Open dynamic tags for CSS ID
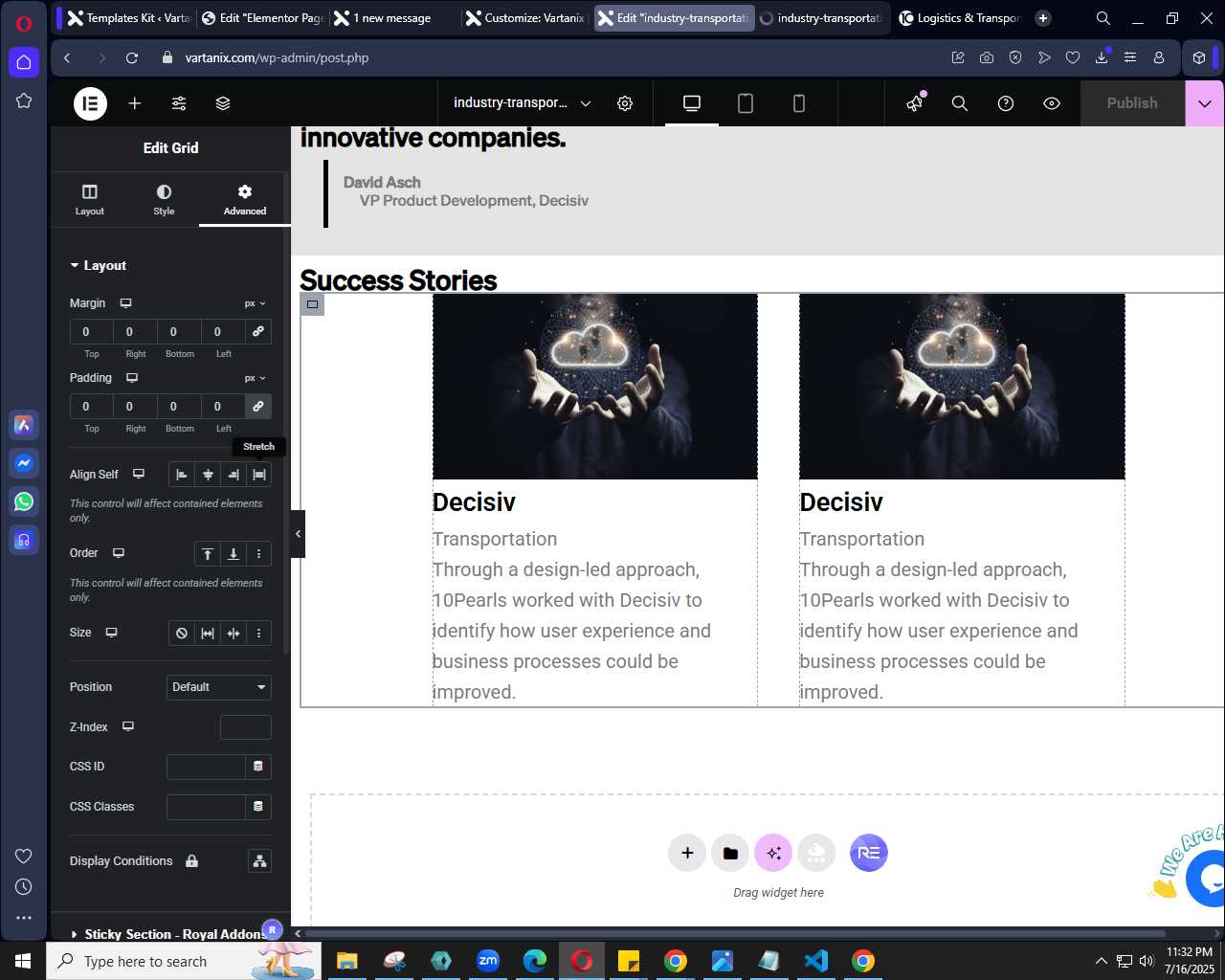Image resolution: width=1225 pixels, height=980 pixels. 258,767
